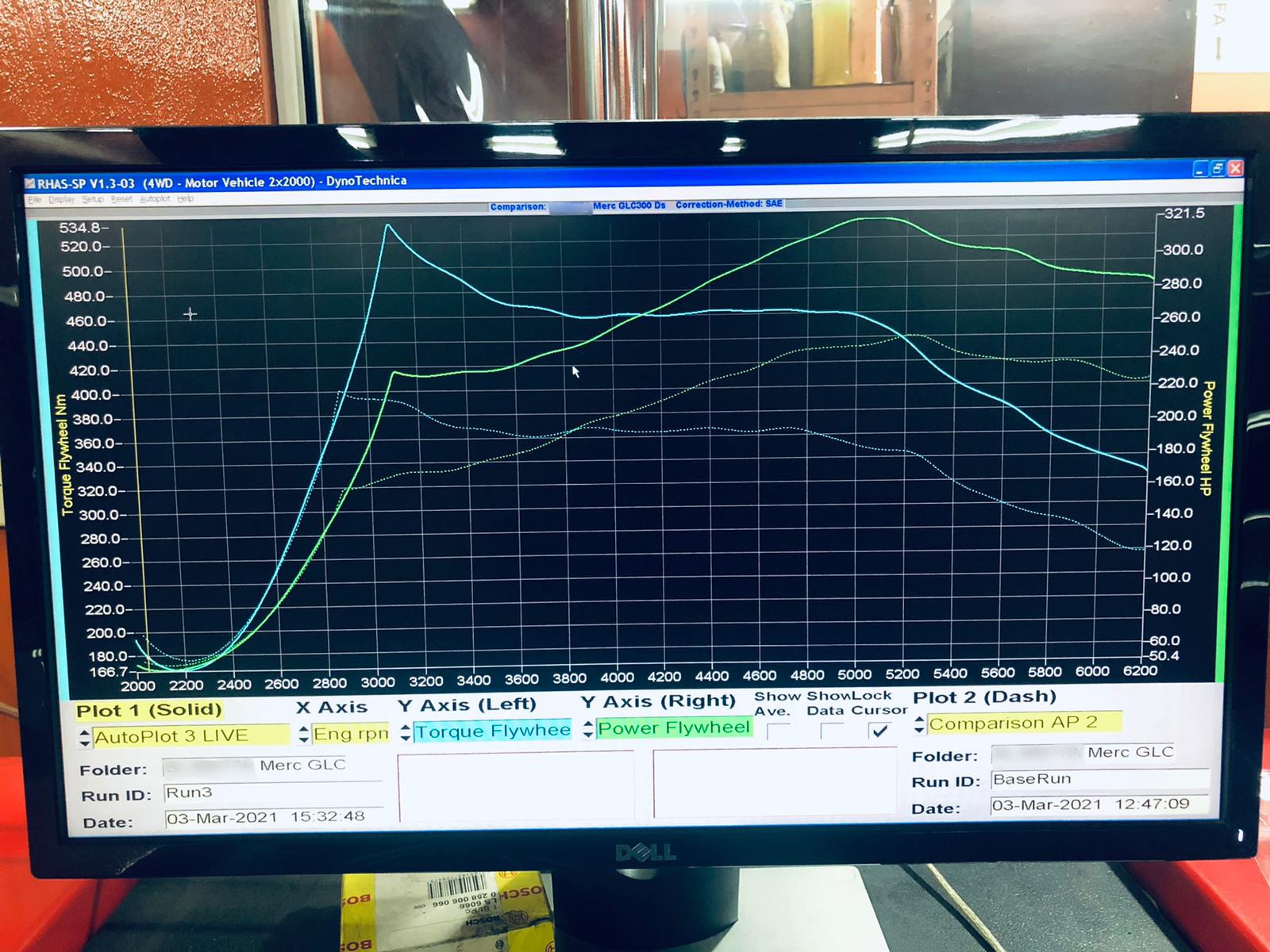The width and height of the screenshot is (1270, 952).
Task: Step the Y Axis Left Torque selector arrows
Action: tap(405, 732)
